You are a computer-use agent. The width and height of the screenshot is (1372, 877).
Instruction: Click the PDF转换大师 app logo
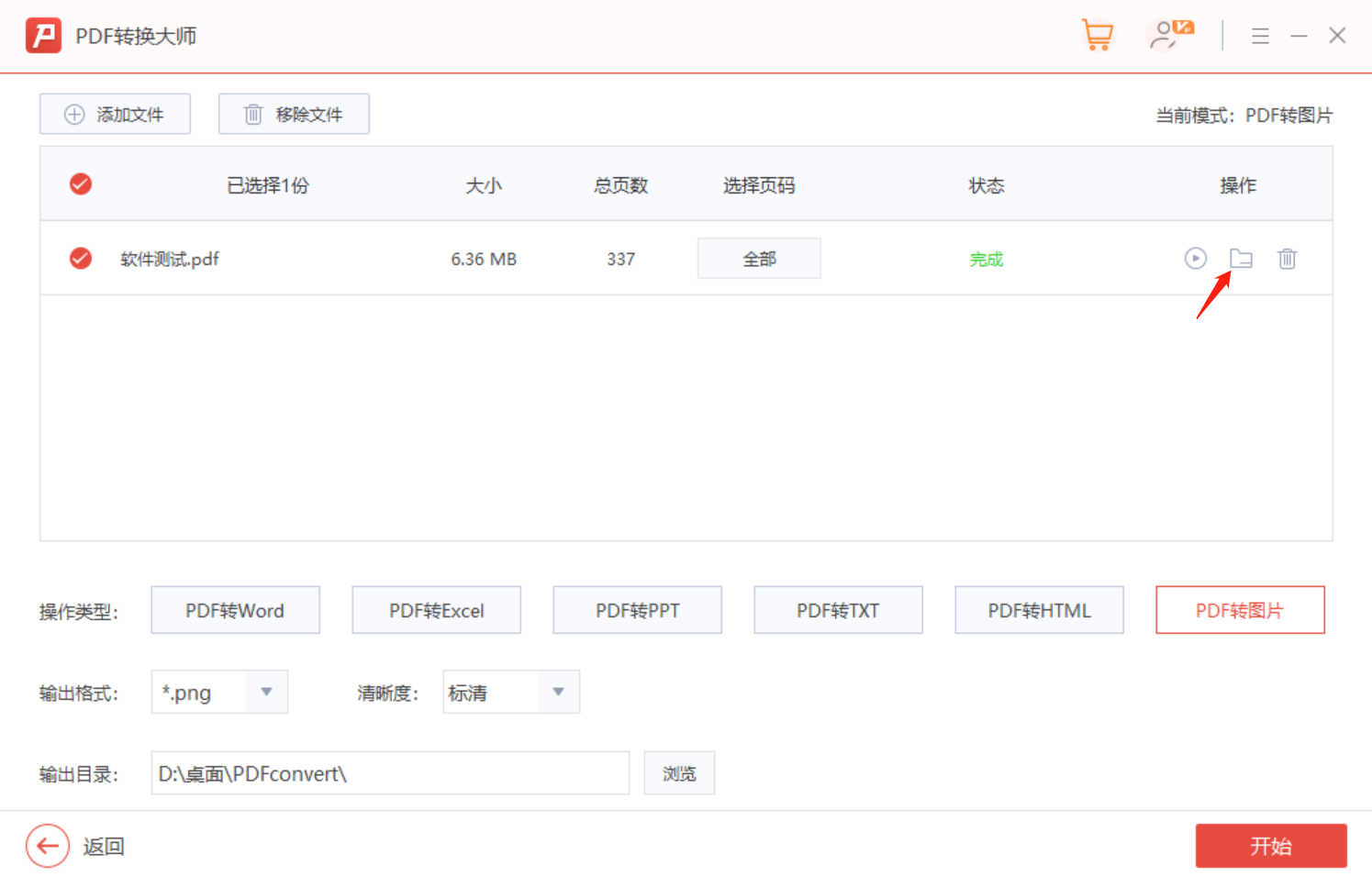[x=43, y=36]
